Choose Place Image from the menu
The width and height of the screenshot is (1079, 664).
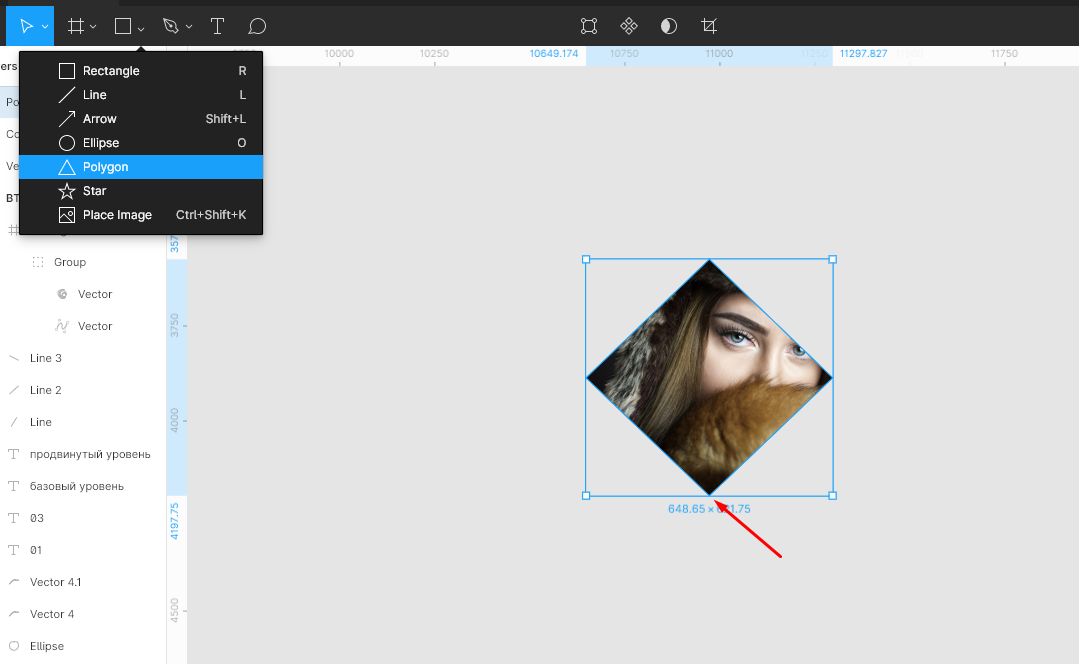pos(117,215)
